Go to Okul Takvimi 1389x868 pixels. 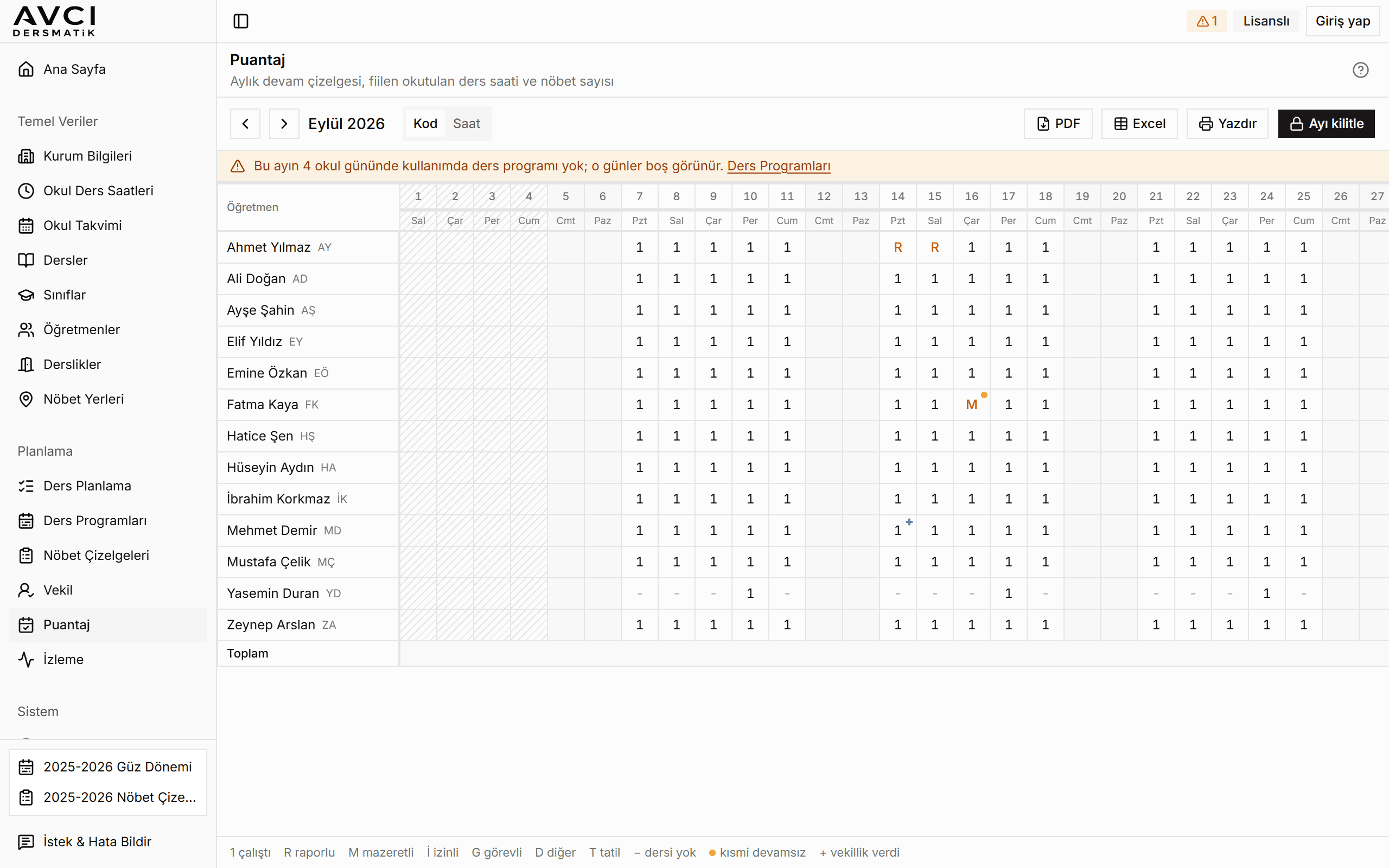tap(108, 226)
